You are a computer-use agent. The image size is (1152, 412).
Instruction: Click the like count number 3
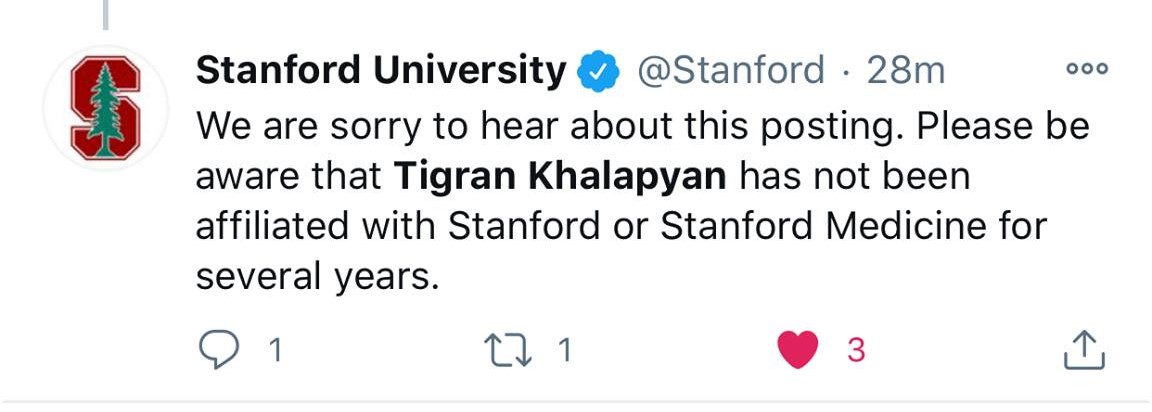coord(856,350)
